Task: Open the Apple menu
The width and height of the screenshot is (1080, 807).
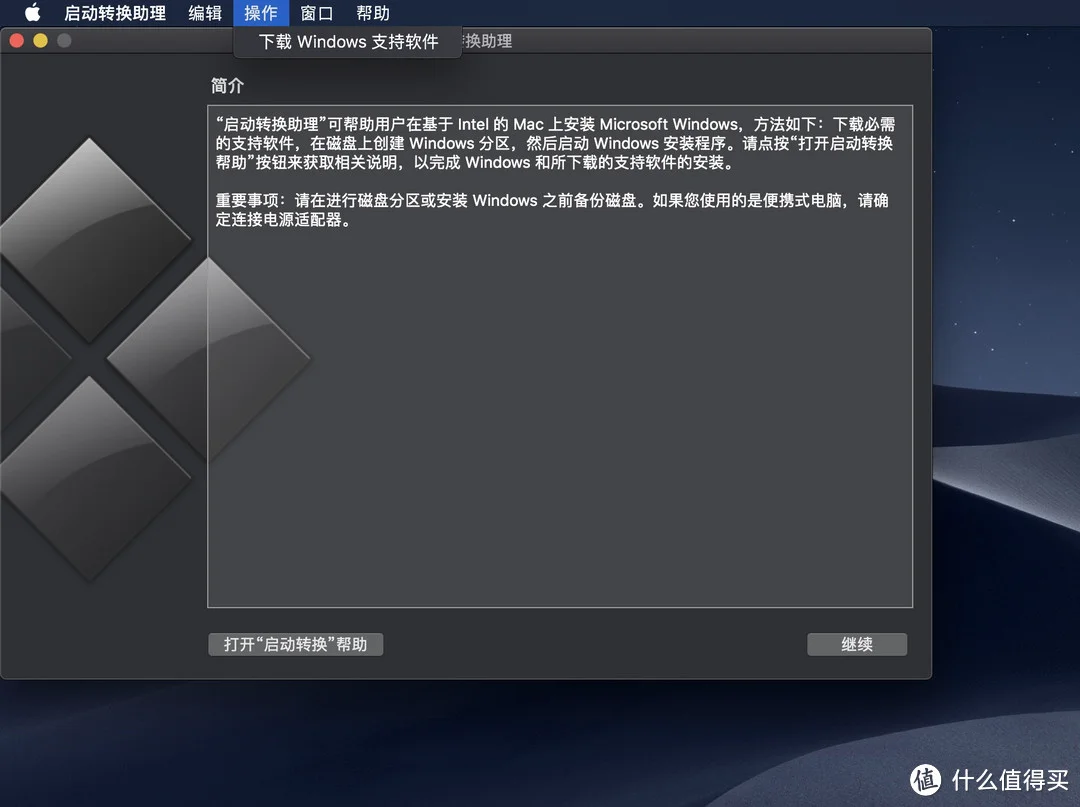Action: (x=32, y=12)
